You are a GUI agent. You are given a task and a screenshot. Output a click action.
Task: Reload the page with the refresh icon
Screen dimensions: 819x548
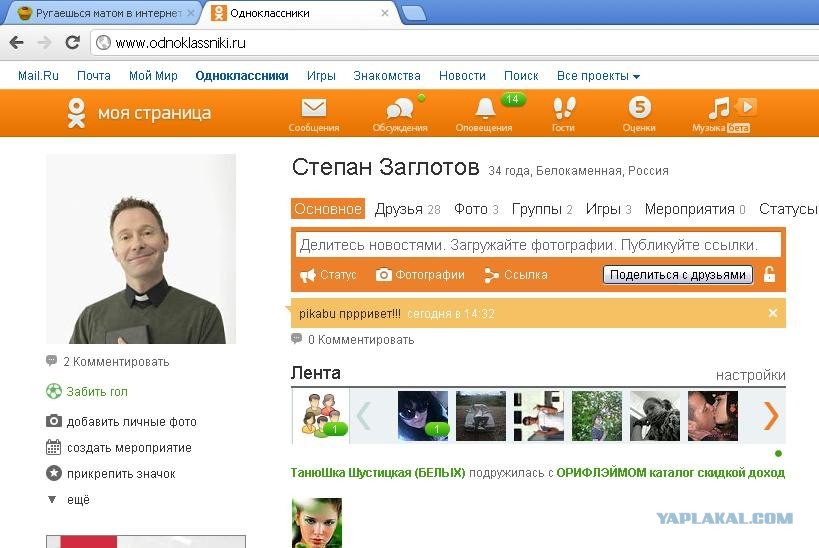coord(72,42)
